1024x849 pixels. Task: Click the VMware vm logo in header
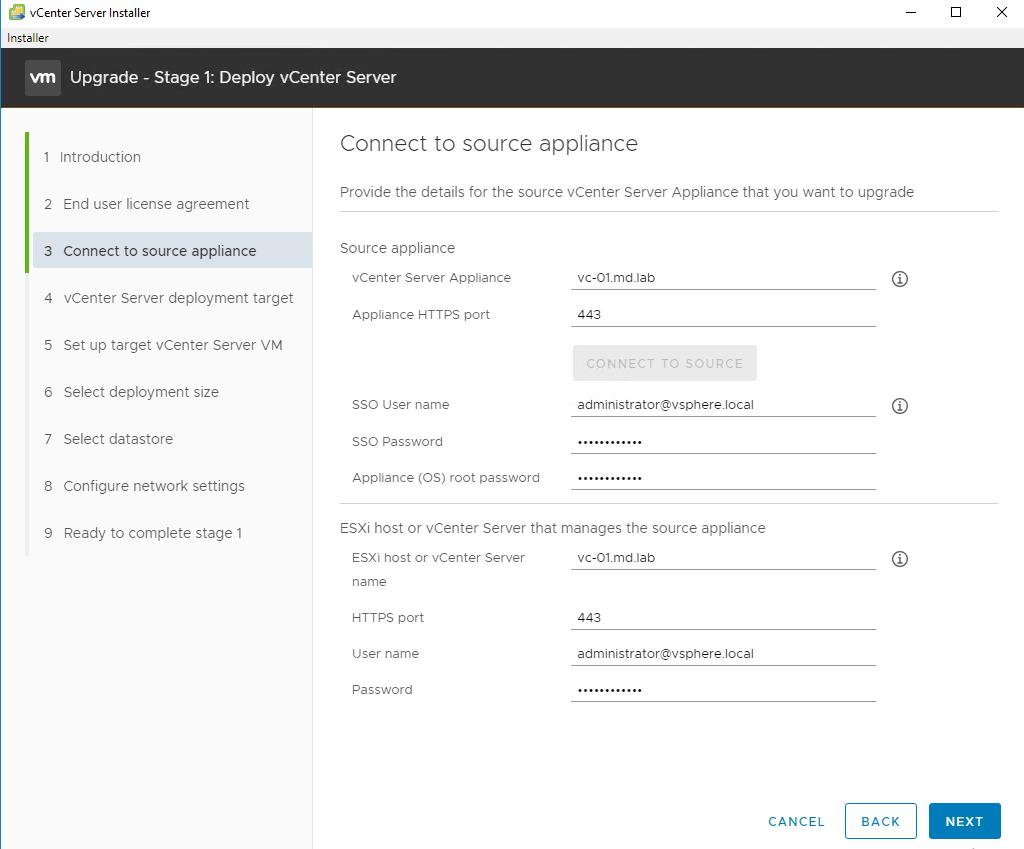click(42, 78)
